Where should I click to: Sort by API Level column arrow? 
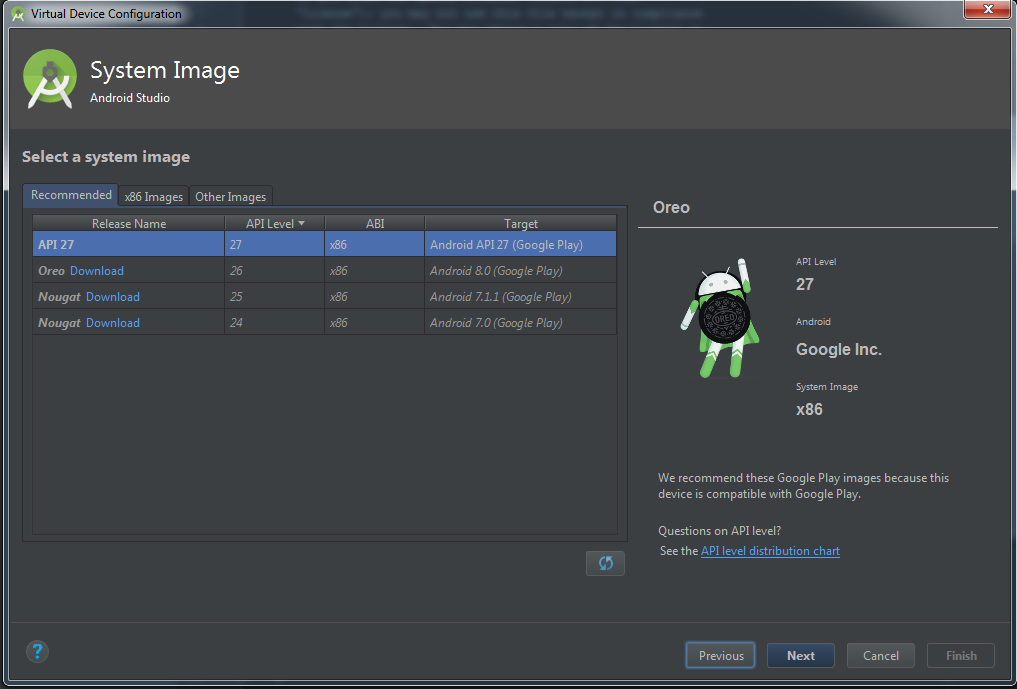pyautogui.click(x=301, y=224)
